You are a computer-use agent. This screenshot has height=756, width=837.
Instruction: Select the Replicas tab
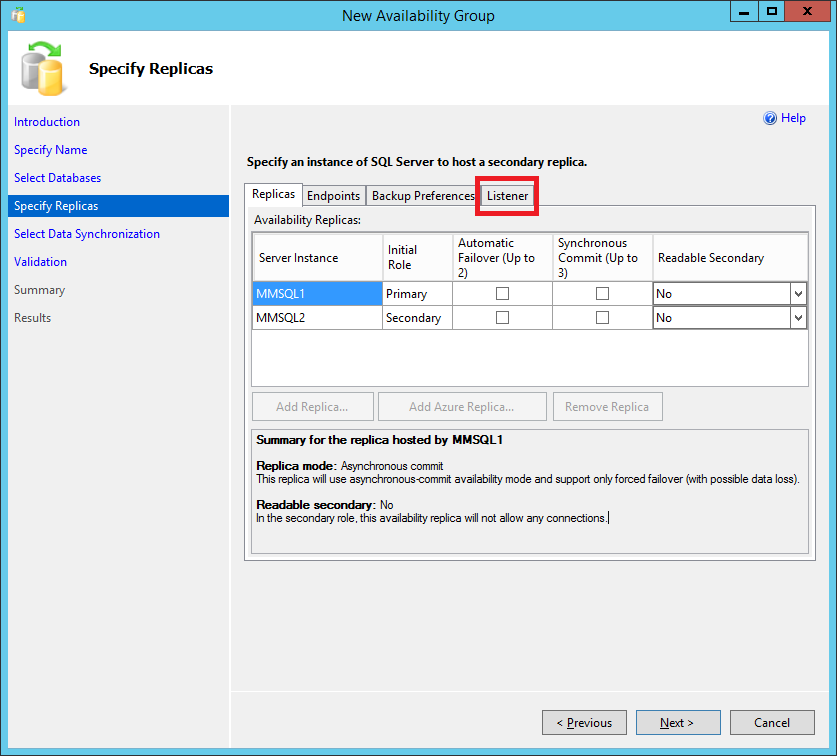(x=273, y=195)
